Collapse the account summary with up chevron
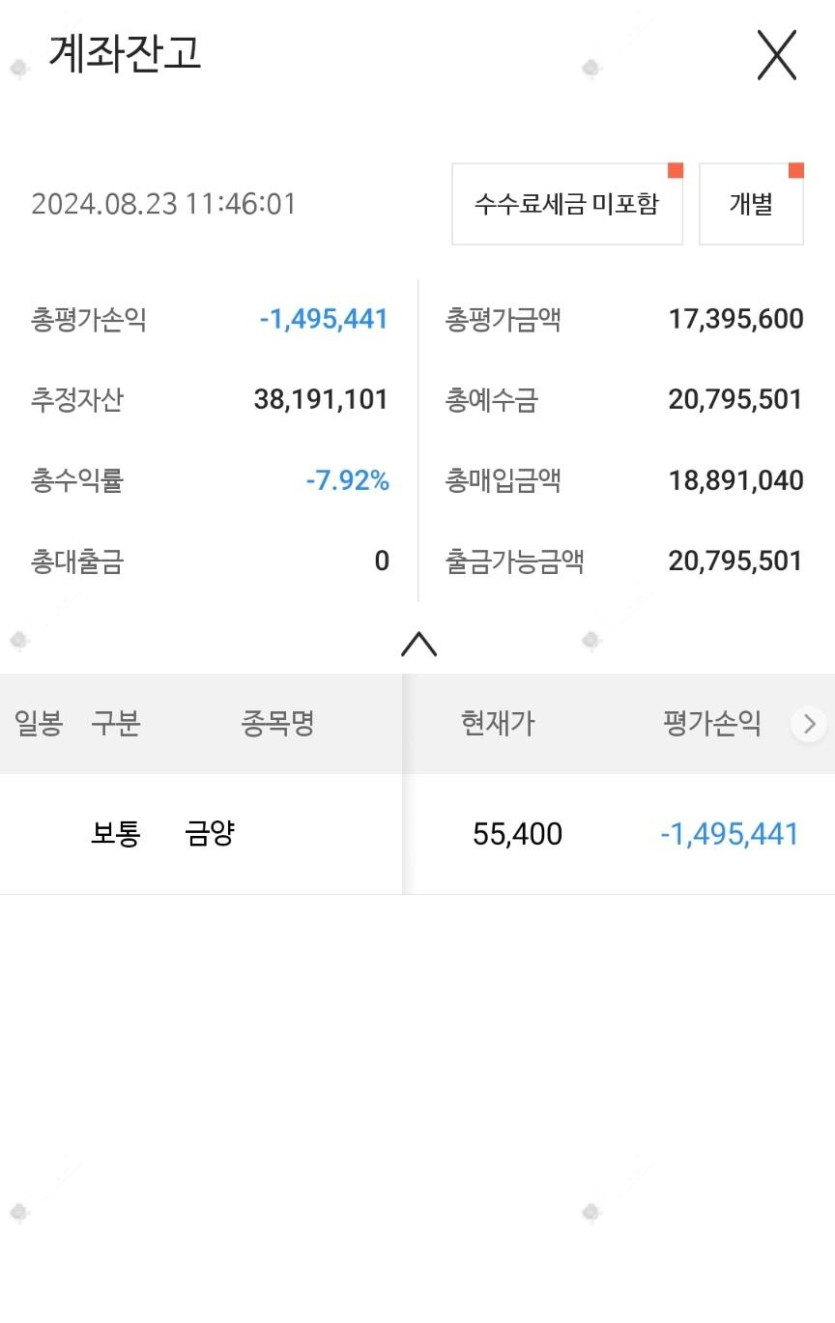 (418, 644)
